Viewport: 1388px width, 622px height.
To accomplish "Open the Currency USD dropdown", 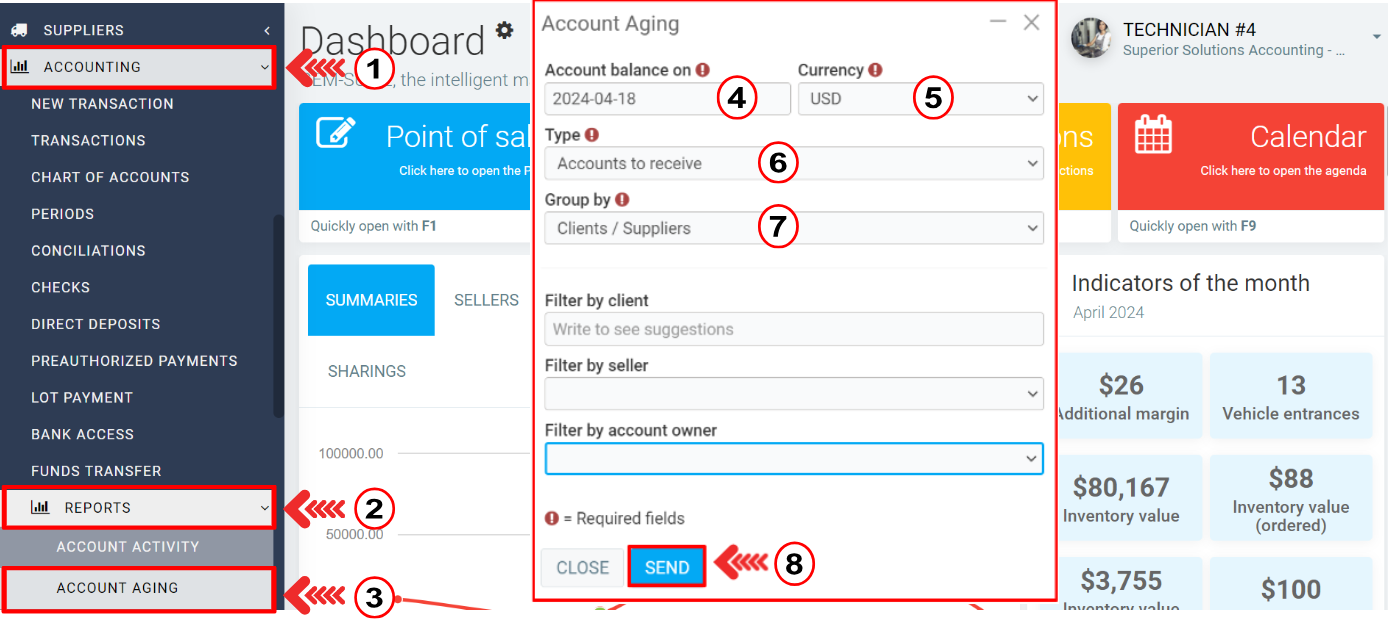I will (921, 99).
